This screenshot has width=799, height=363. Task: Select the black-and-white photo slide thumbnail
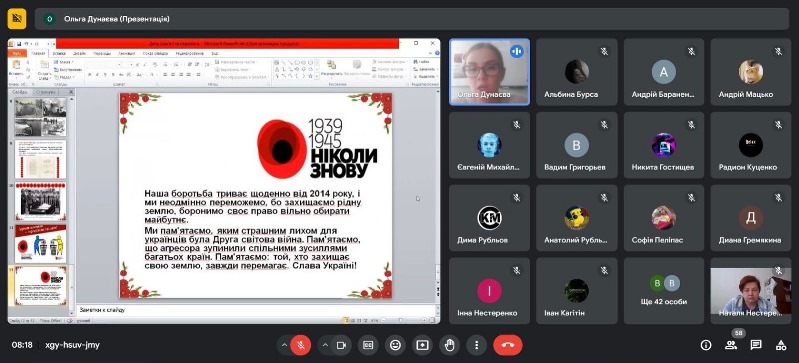40,117
